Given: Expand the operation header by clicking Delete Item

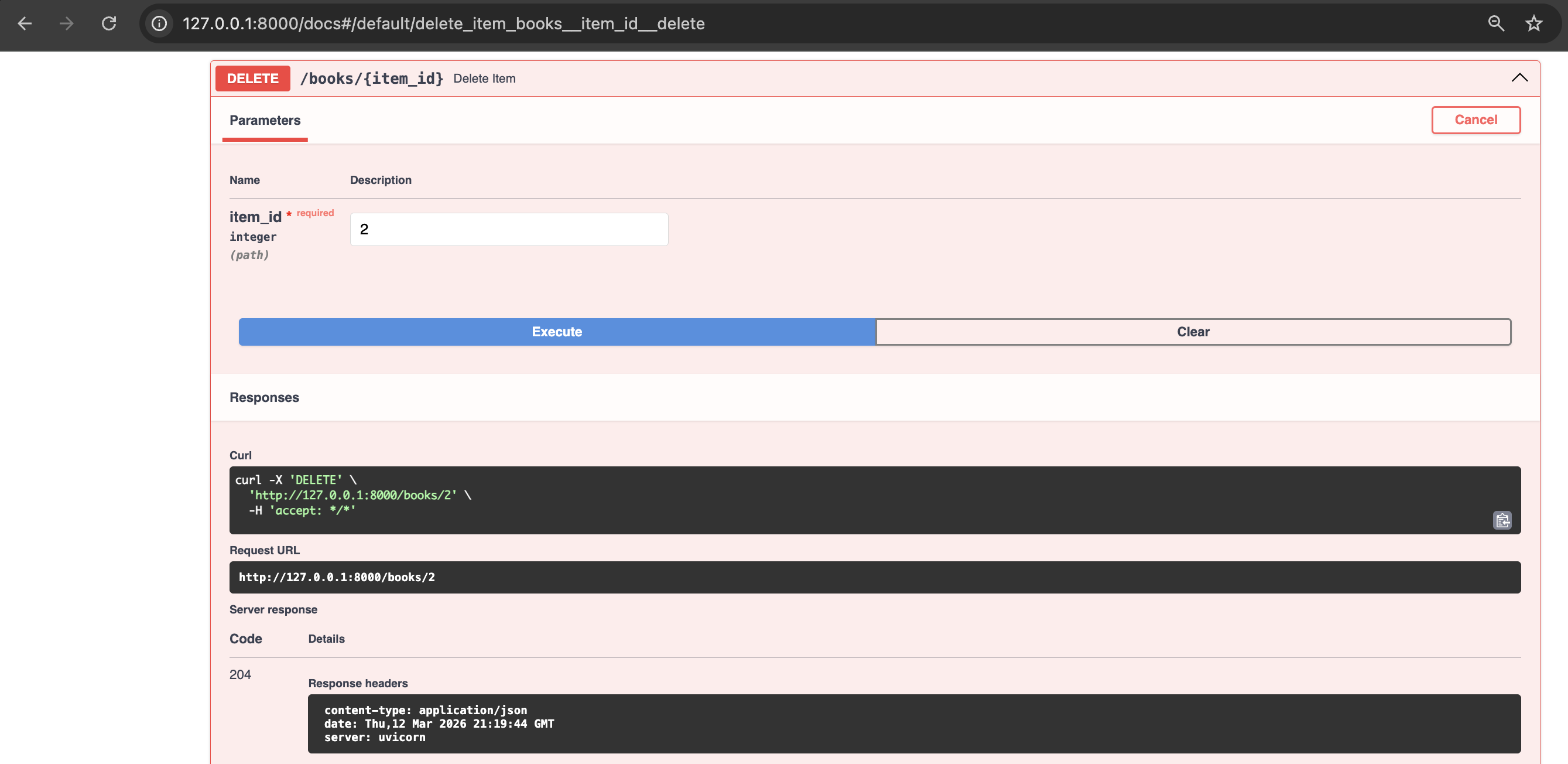Looking at the screenshot, I should [484, 78].
